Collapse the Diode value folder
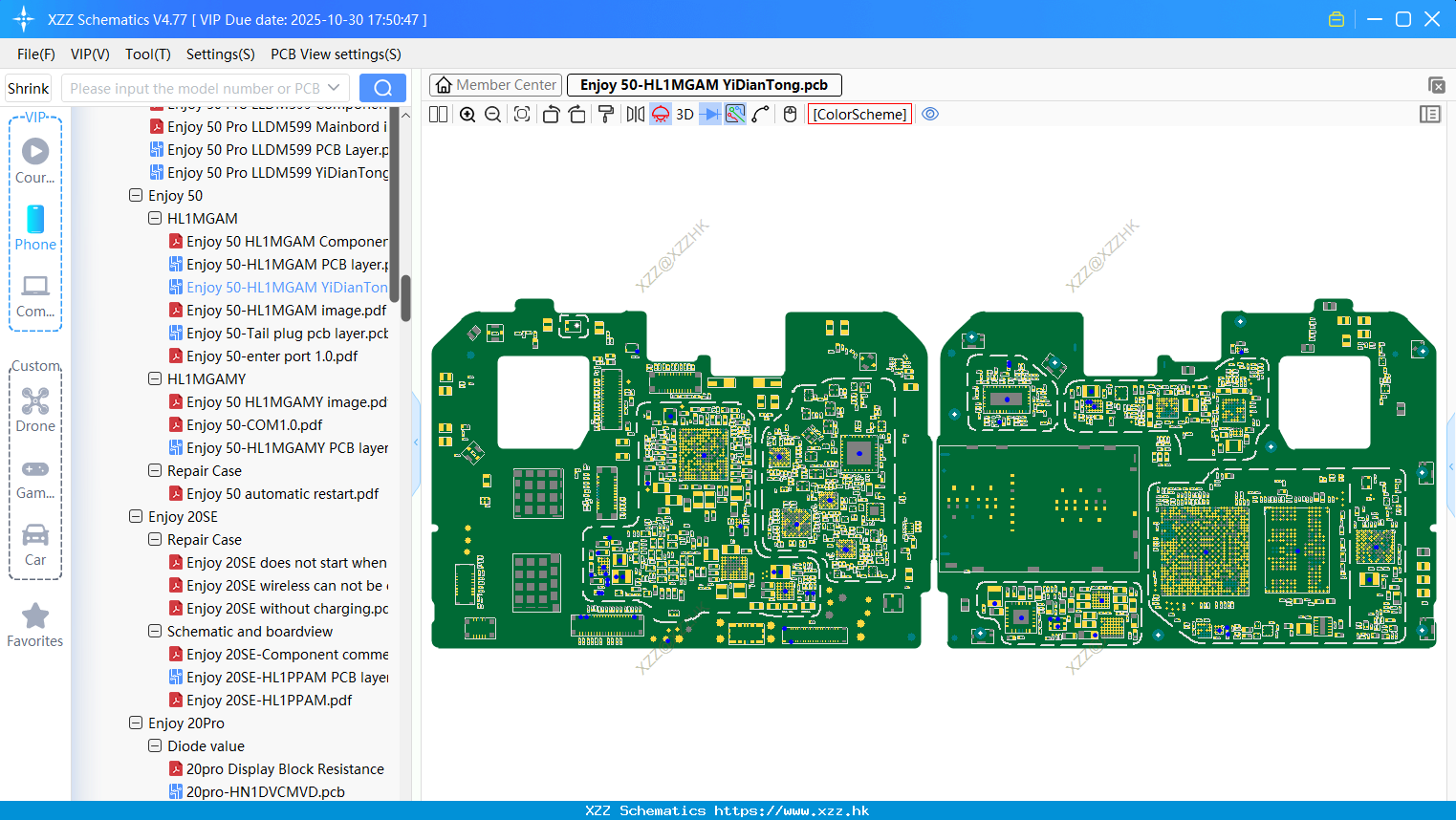The width and height of the screenshot is (1456, 820). [155, 745]
